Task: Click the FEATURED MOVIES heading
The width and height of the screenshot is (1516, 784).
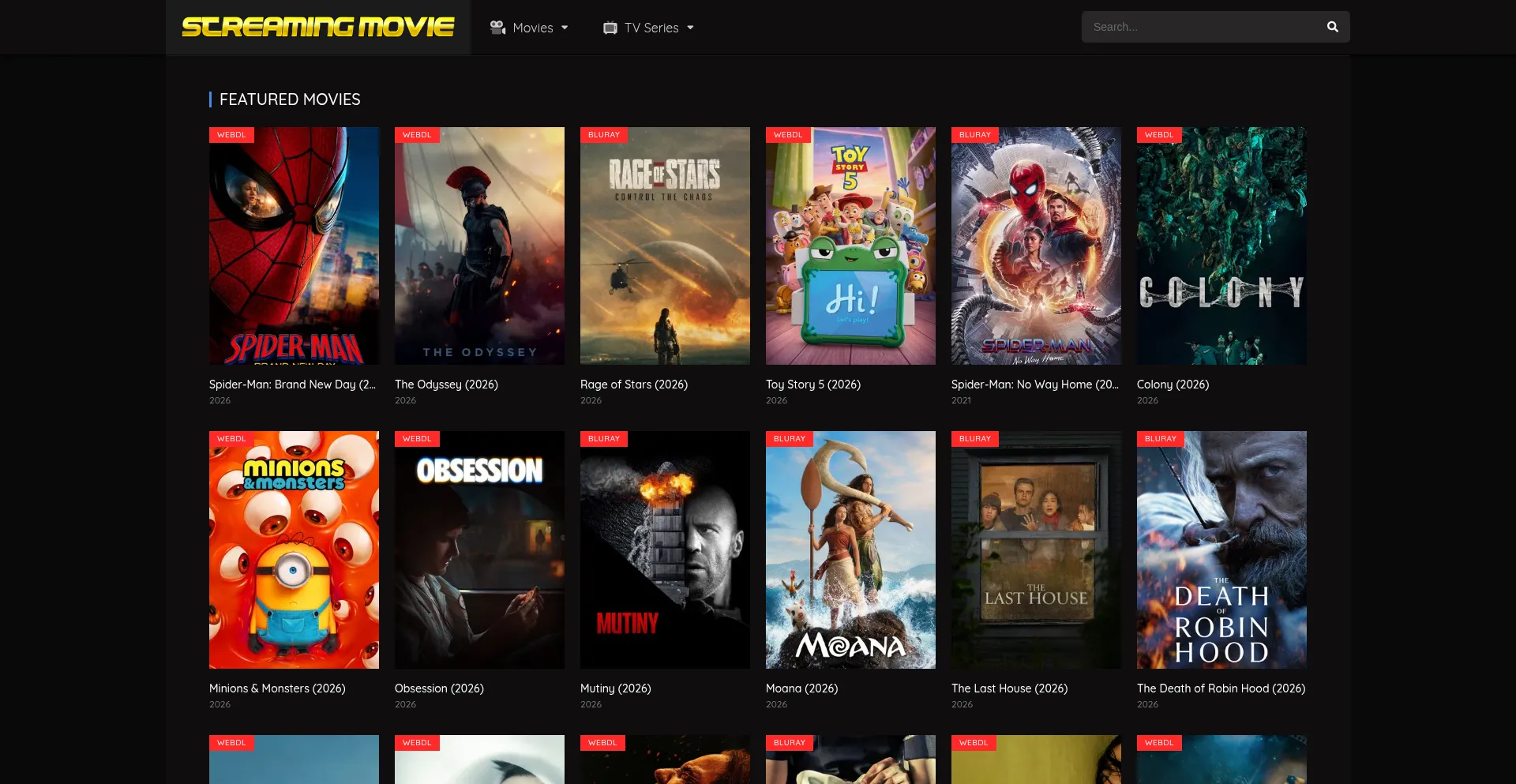Action: tap(290, 99)
